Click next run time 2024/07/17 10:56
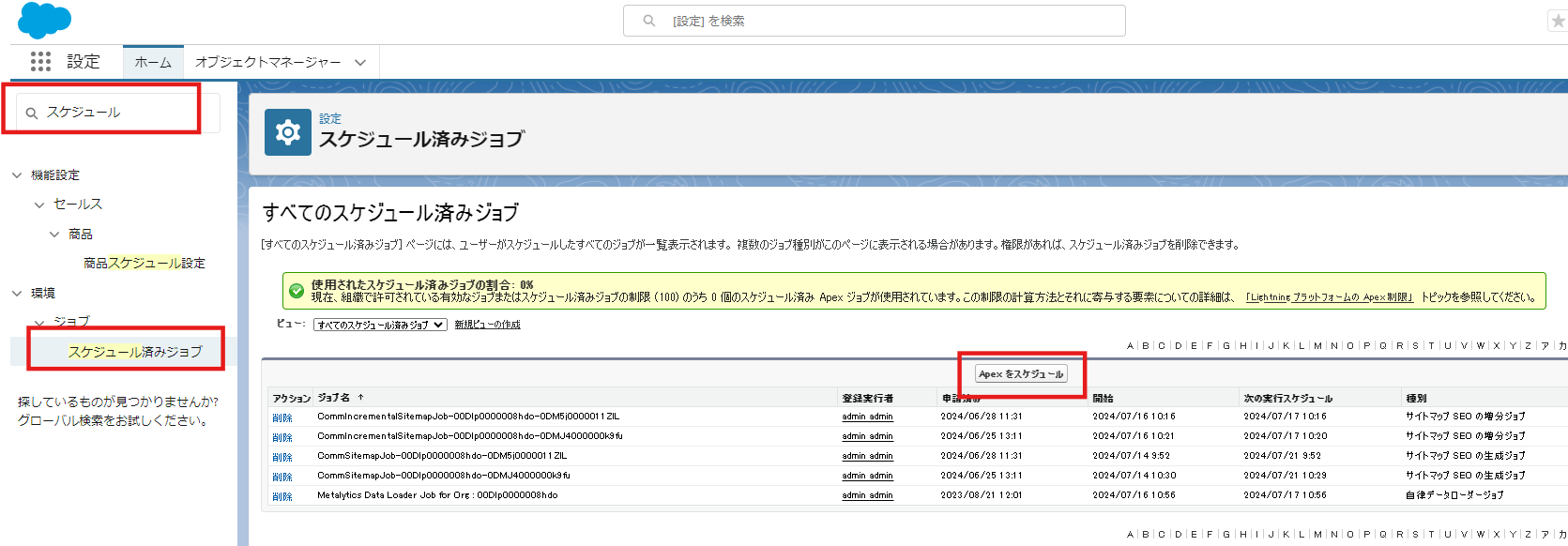 pos(1286,495)
